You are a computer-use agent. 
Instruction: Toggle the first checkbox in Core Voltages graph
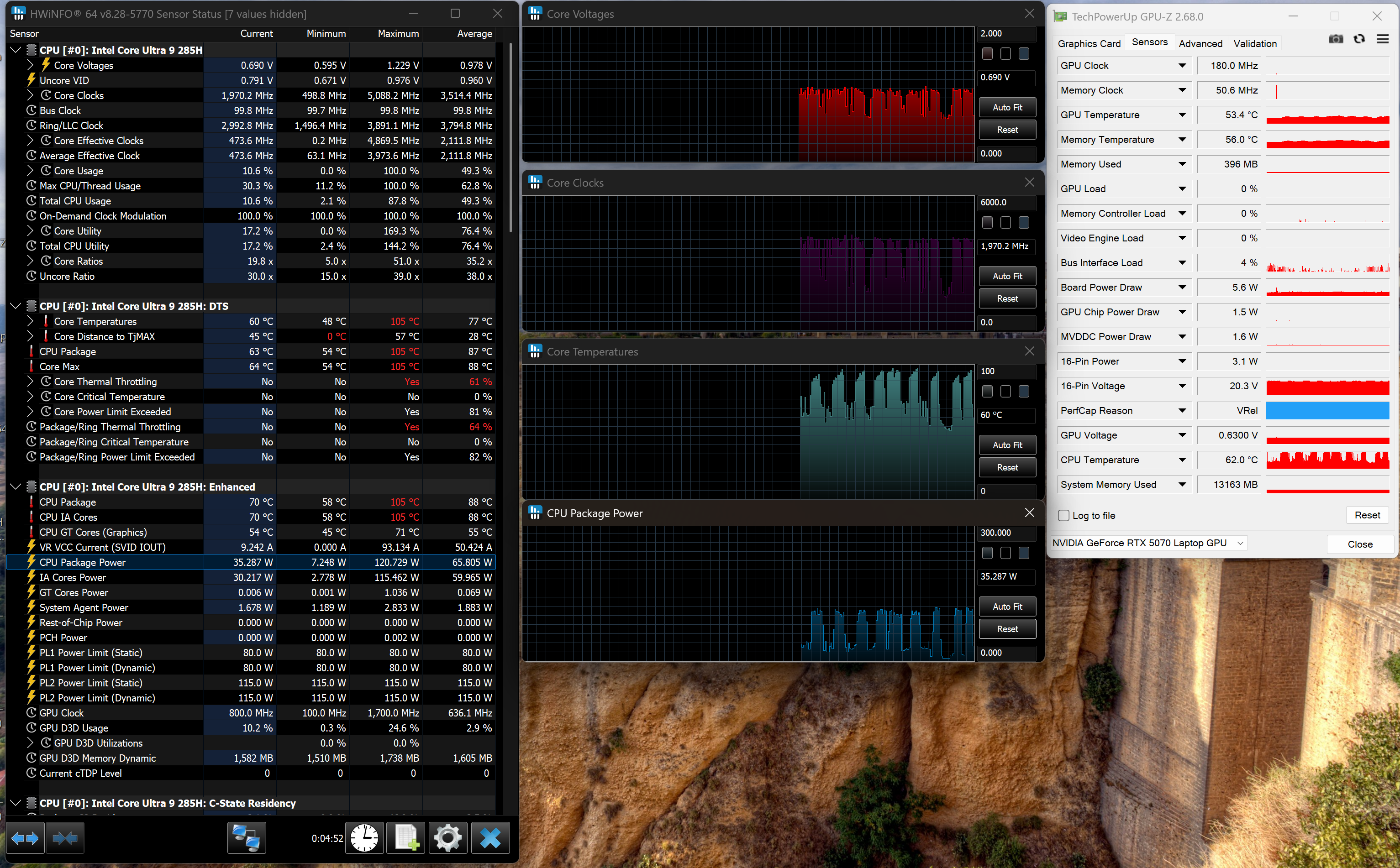(x=987, y=54)
